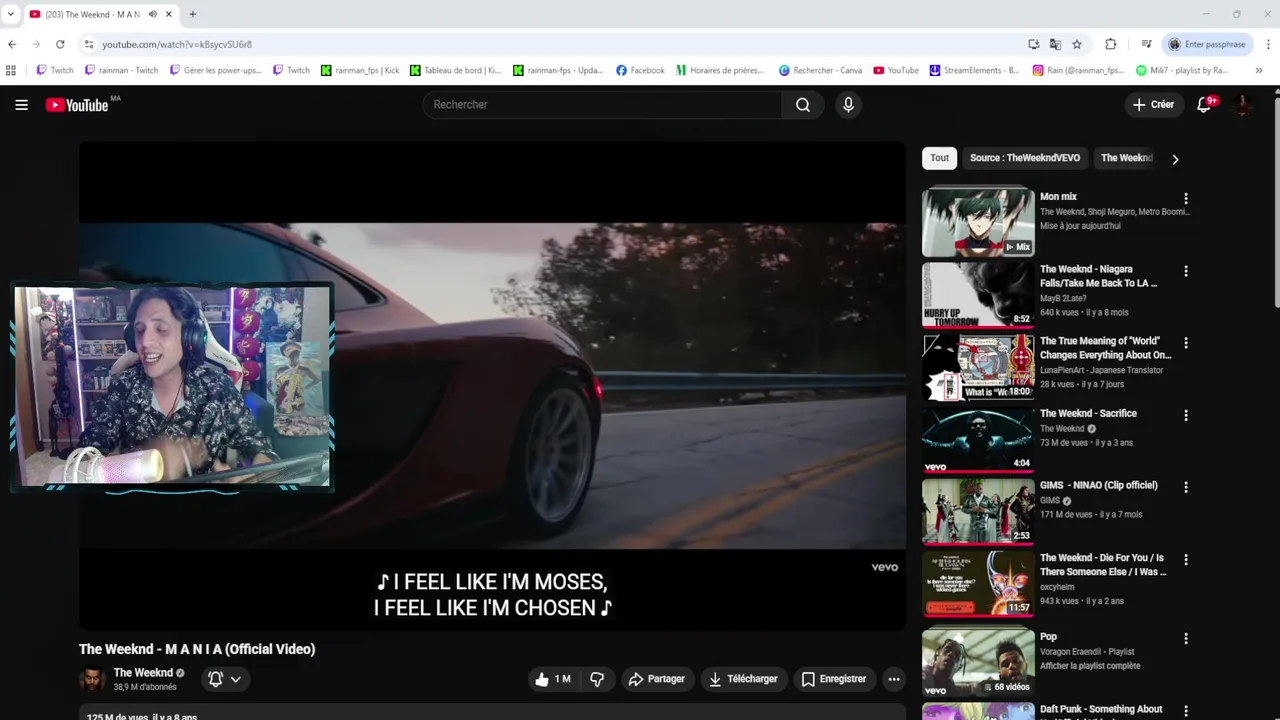Select the Source : TheWeekndVEVO chip
The image size is (1280, 720).
[x=1025, y=158]
